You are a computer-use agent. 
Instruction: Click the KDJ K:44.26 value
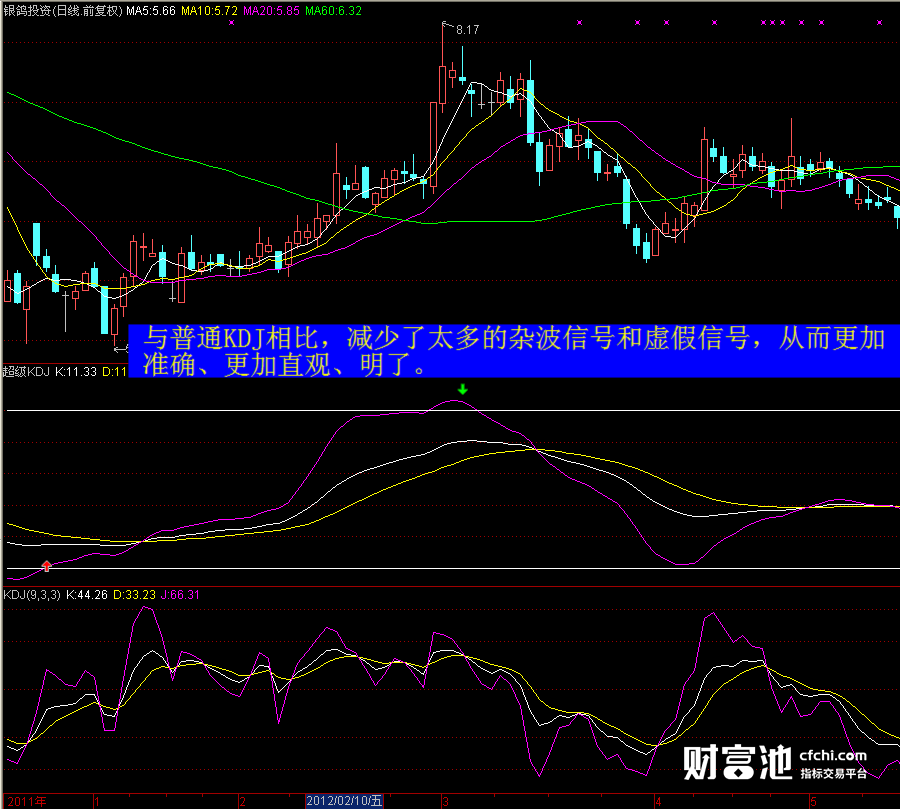coord(87,595)
